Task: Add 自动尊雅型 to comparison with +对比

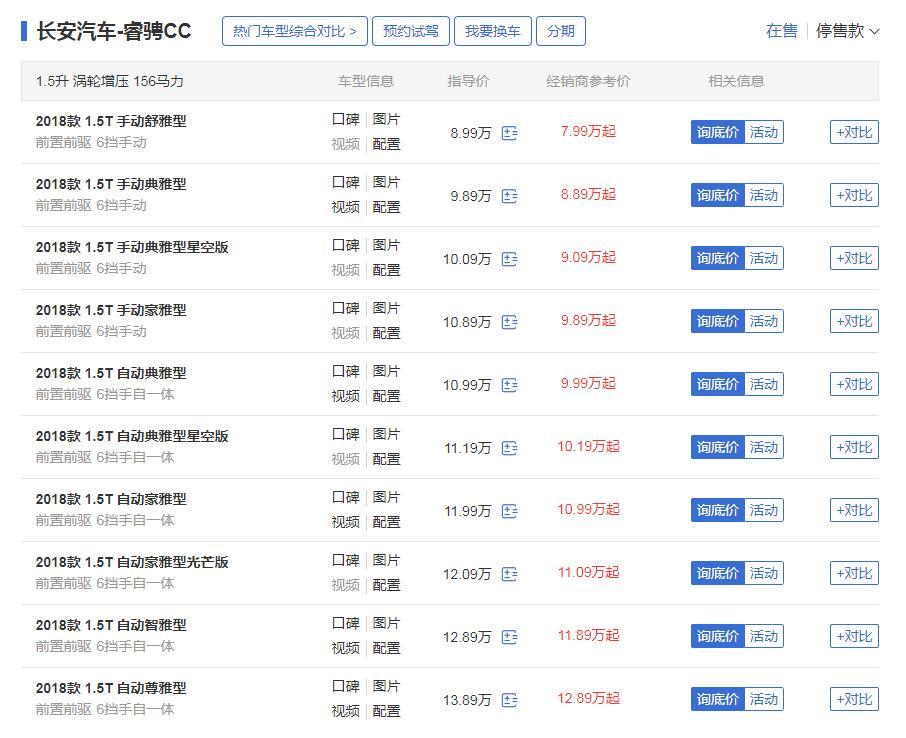Action: tap(854, 699)
